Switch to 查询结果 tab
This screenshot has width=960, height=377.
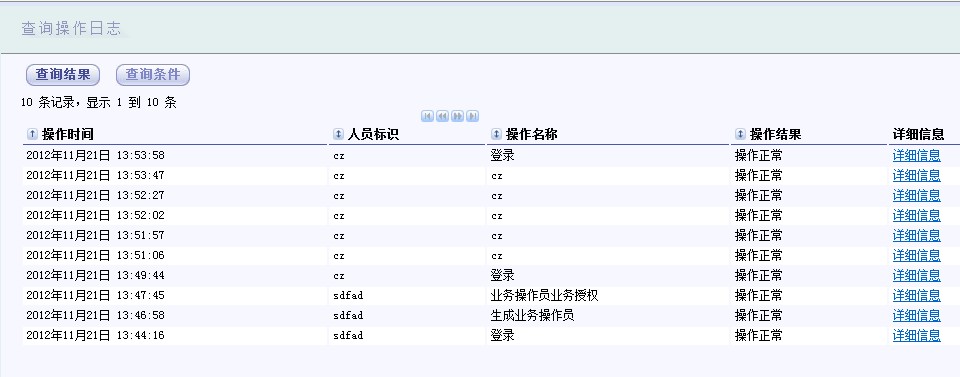click(x=63, y=75)
